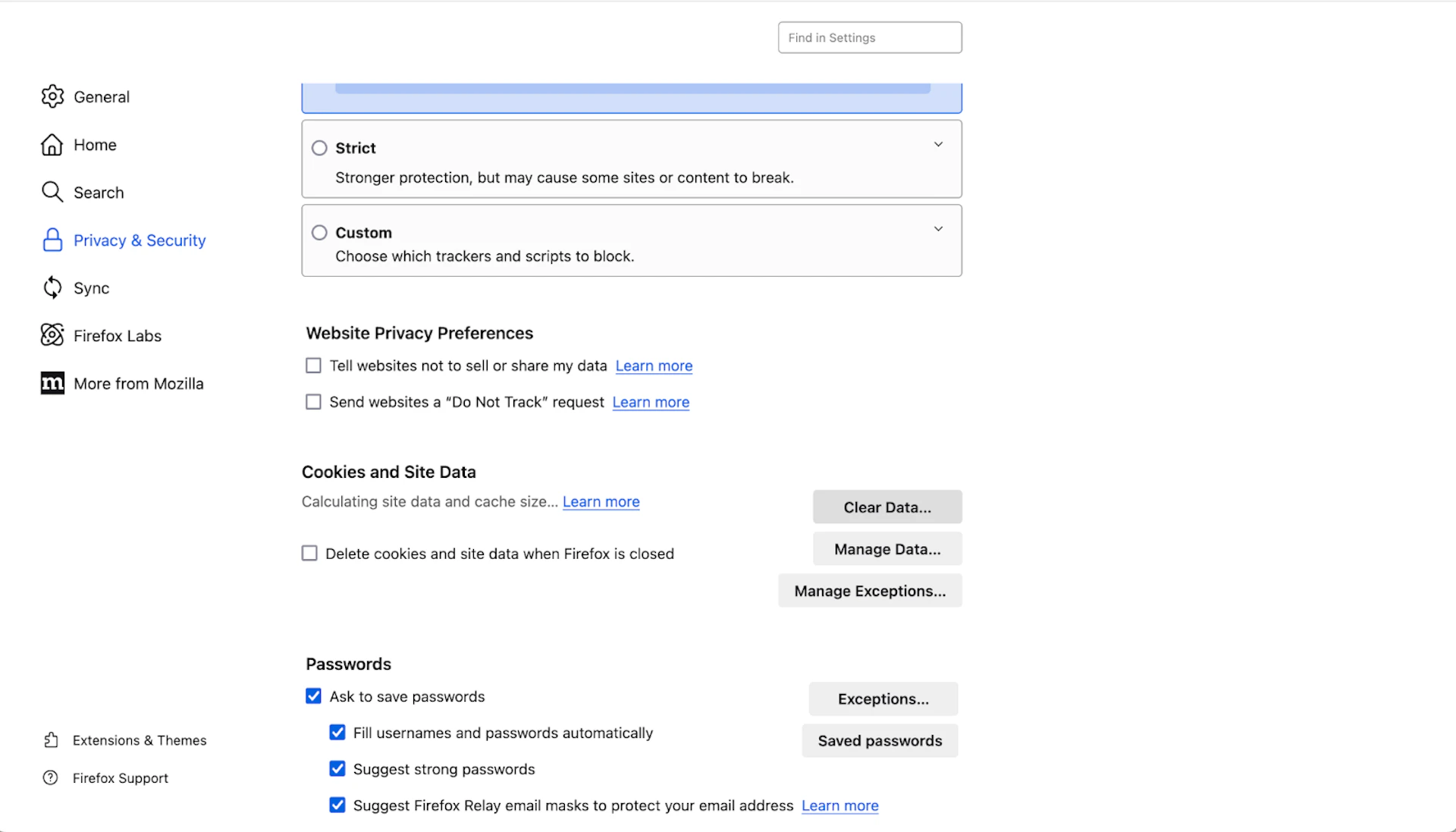Uncheck 'Fill usernames and passwords automatically'
Screen dimensions: 1456x832
click(x=337, y=733)
